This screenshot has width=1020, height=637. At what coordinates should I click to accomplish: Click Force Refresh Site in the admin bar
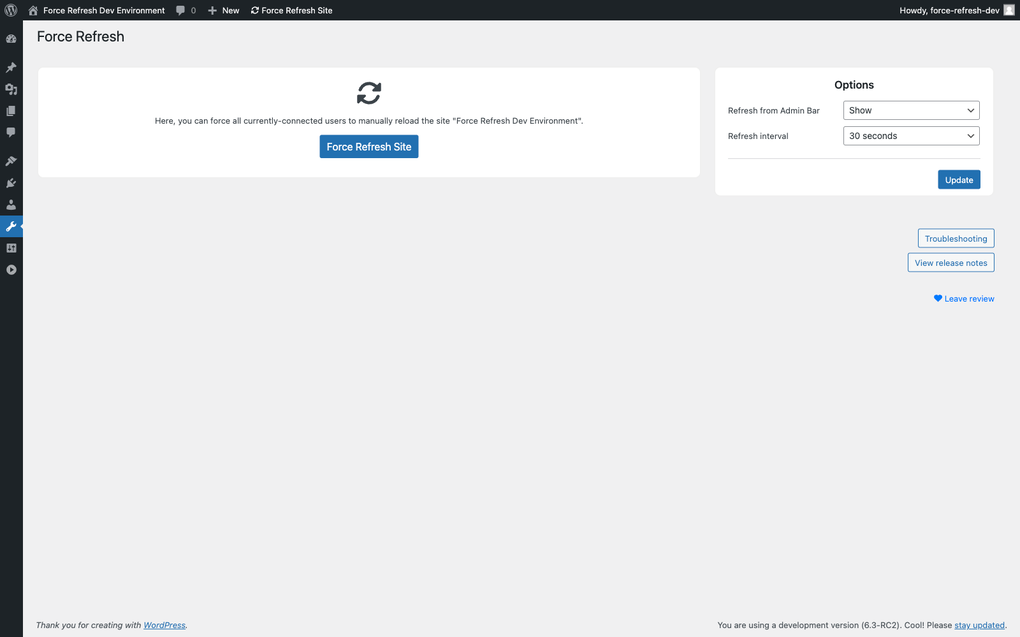(291, 10)
